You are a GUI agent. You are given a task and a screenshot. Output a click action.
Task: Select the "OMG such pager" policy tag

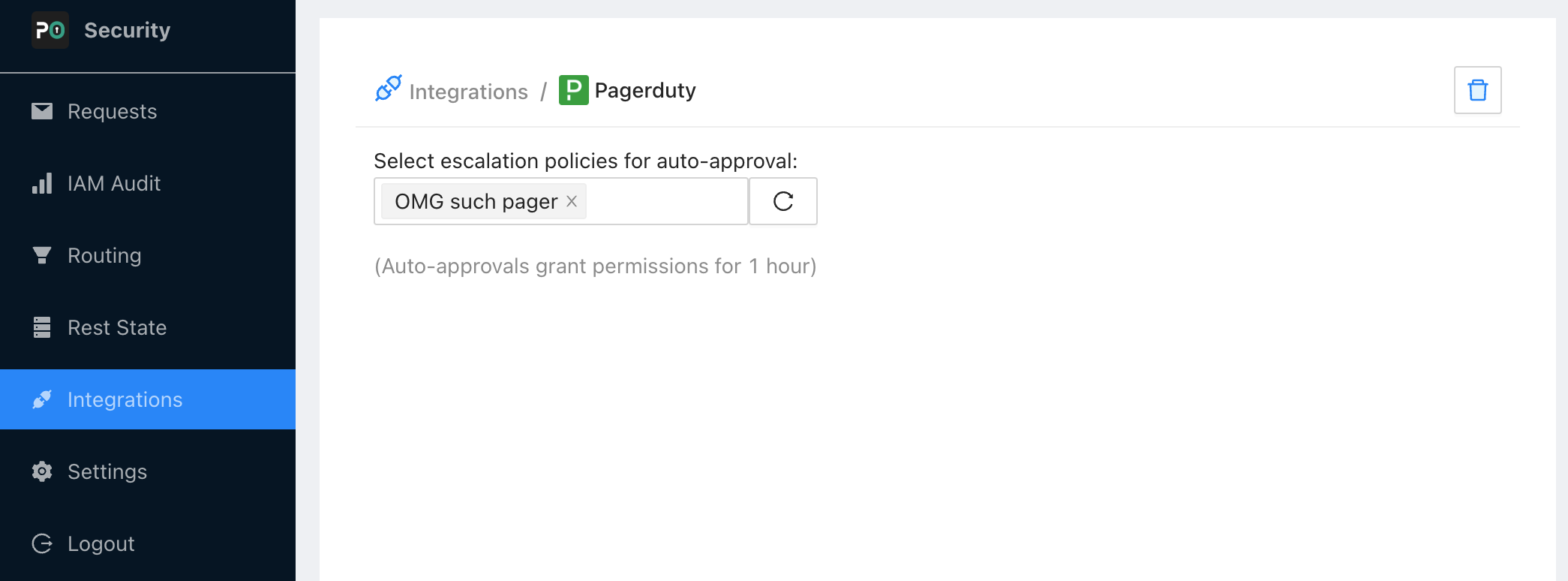tap(476, 201)
